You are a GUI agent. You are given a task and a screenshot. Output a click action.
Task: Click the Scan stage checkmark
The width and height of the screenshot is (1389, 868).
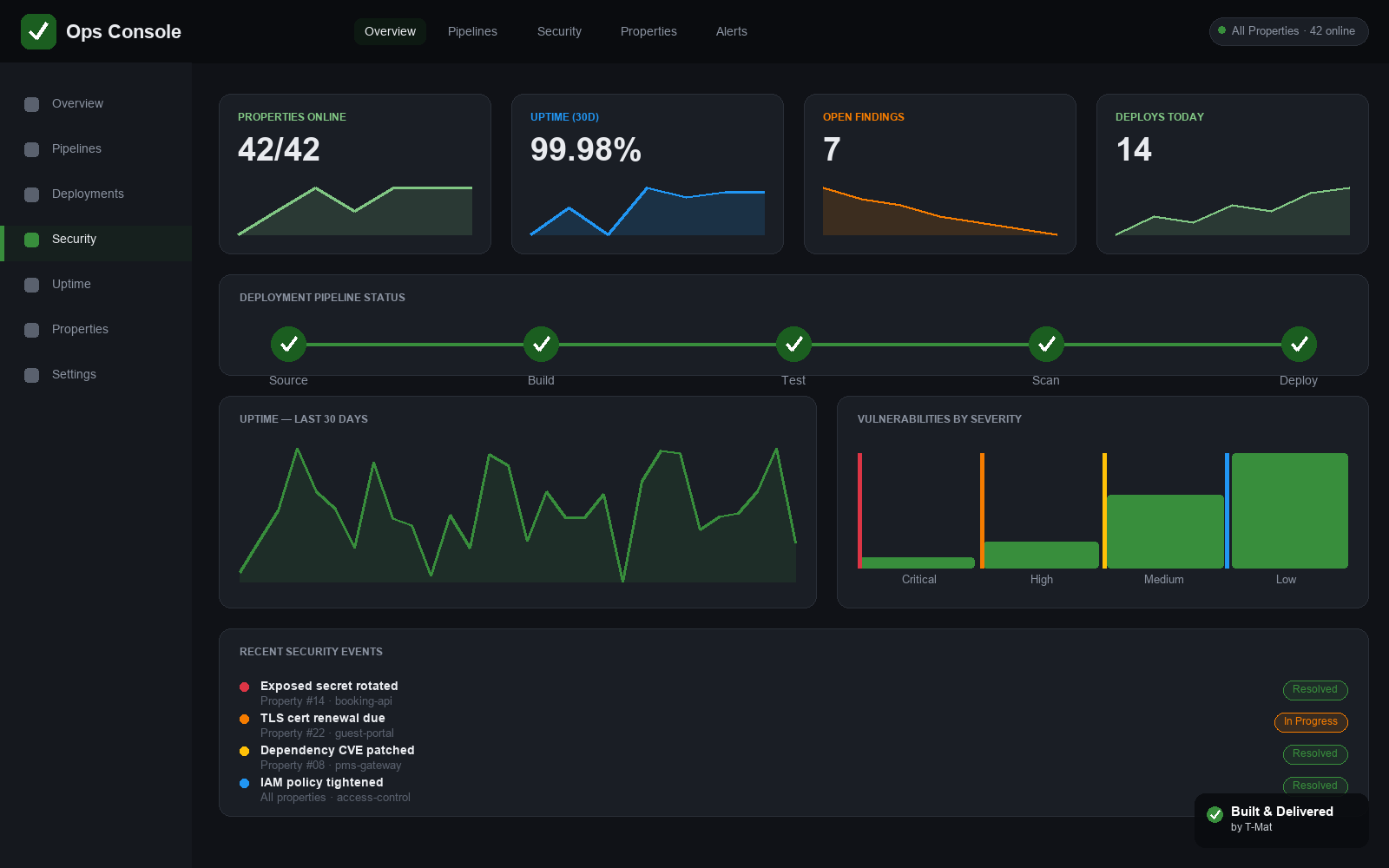pos(1046,345)
